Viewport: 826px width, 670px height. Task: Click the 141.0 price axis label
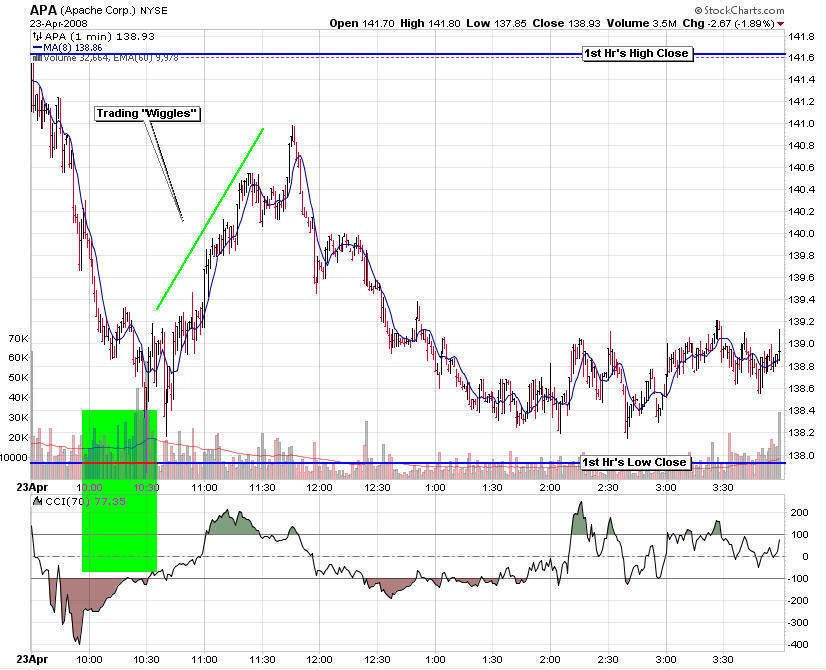[801, 124]
